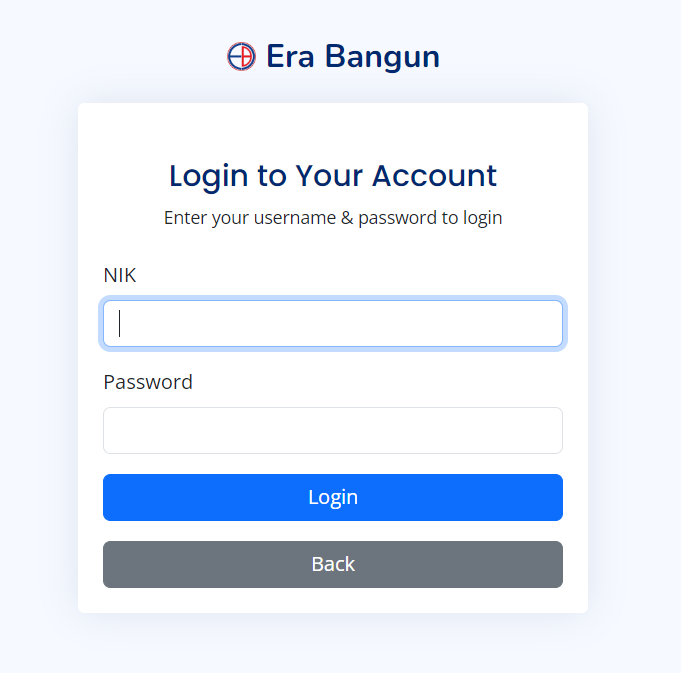Image resolution: width=681 pixels, height=673 pixels.
Task: Go back using the gray Back button
Action: coord(333,564)
